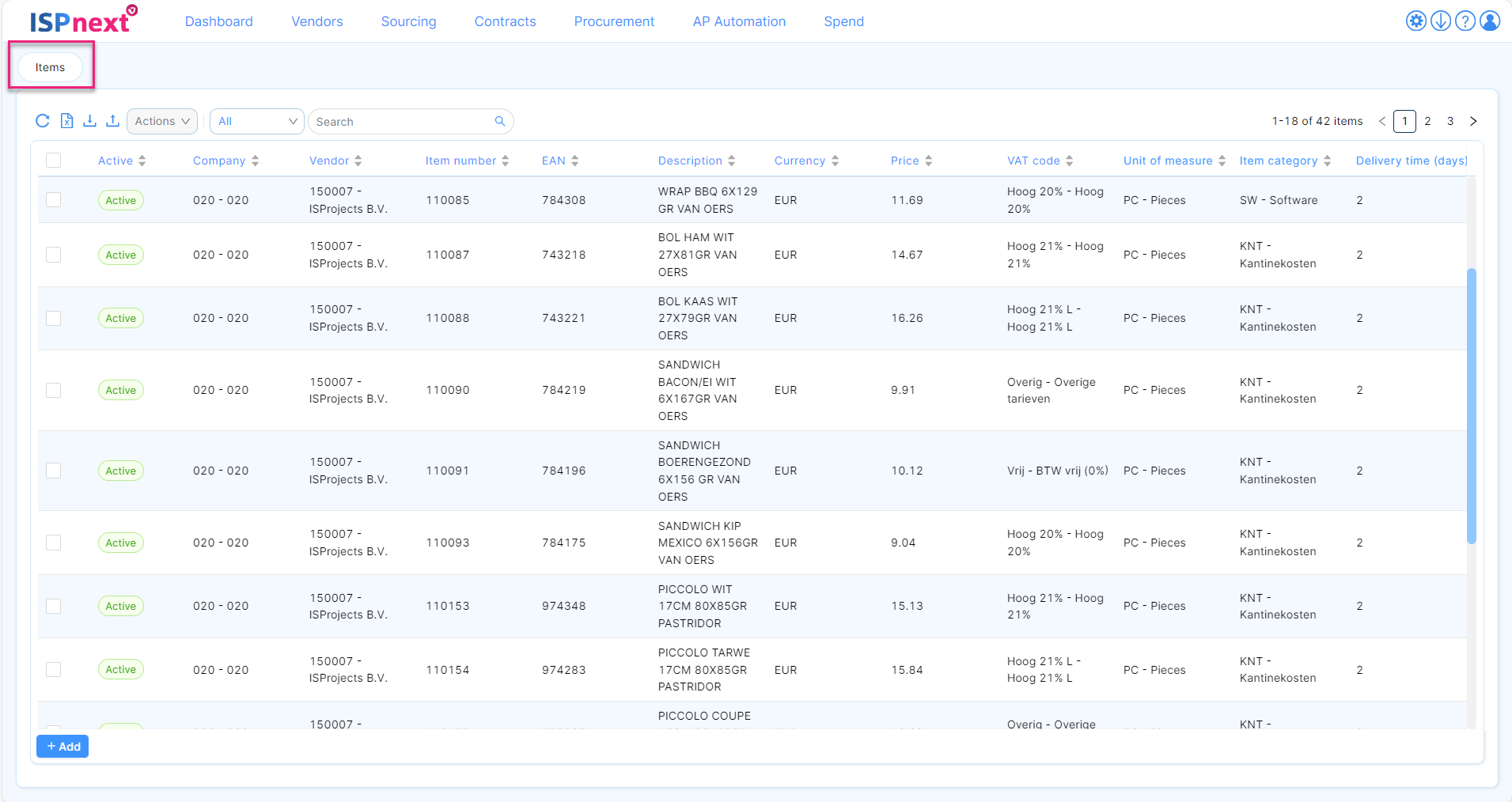Click the download arrow icon in header

[1441, 21]
